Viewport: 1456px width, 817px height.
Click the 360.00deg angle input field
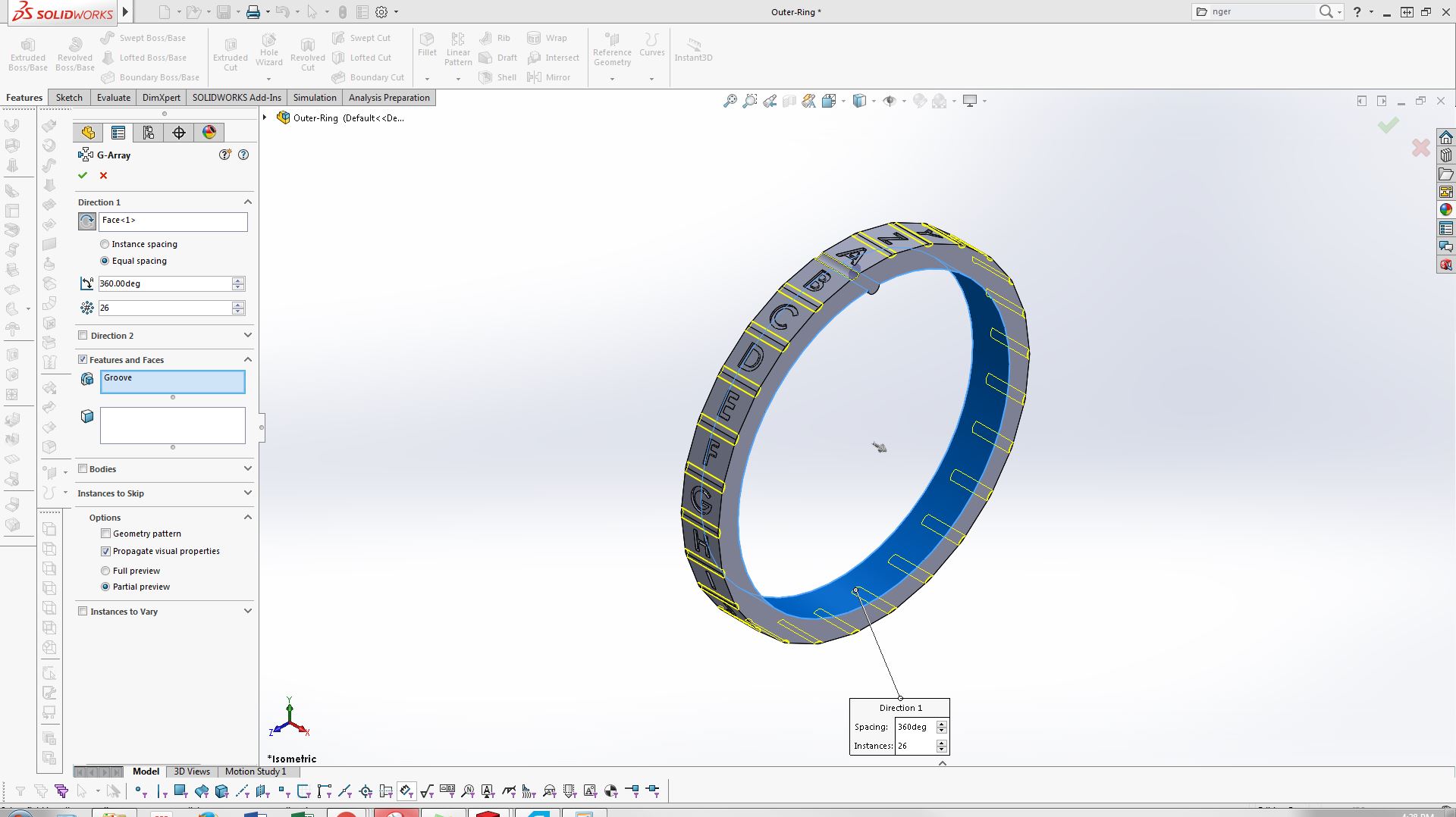tap(165, 283)
